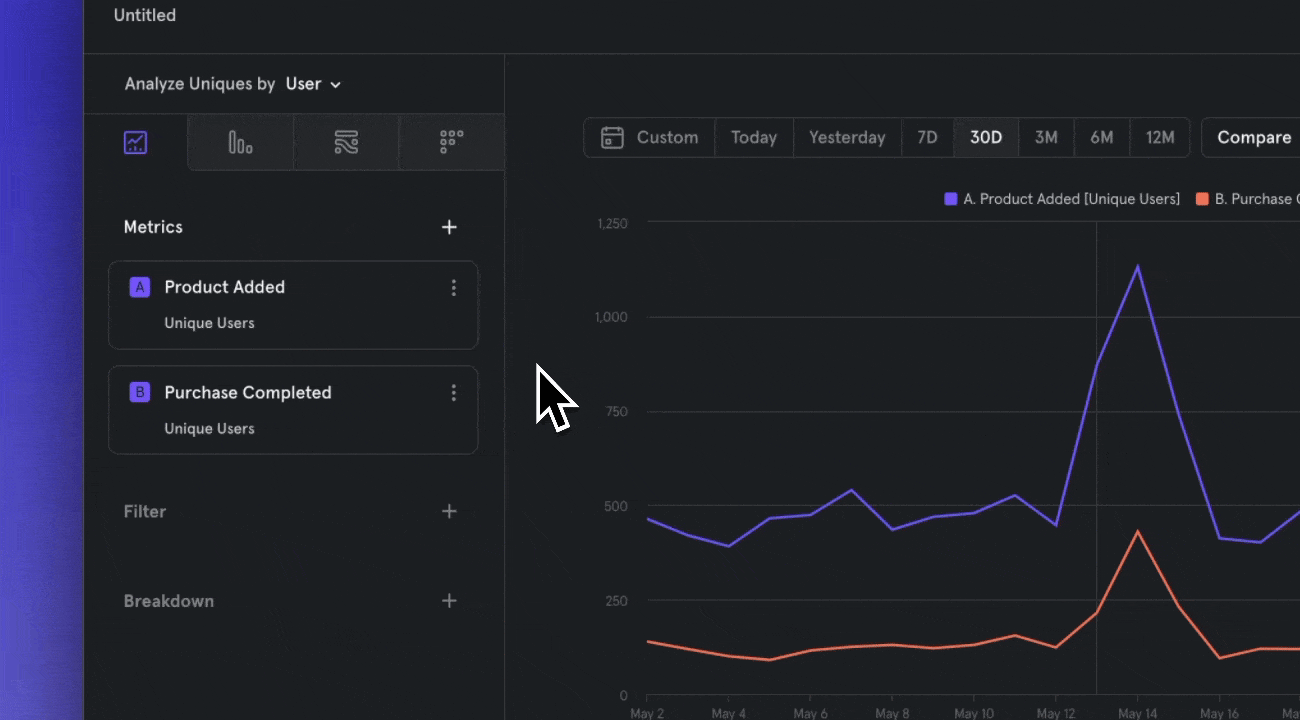Open the Flows report icon tab
The image size is (1300, 720).
tap(346, 142)
